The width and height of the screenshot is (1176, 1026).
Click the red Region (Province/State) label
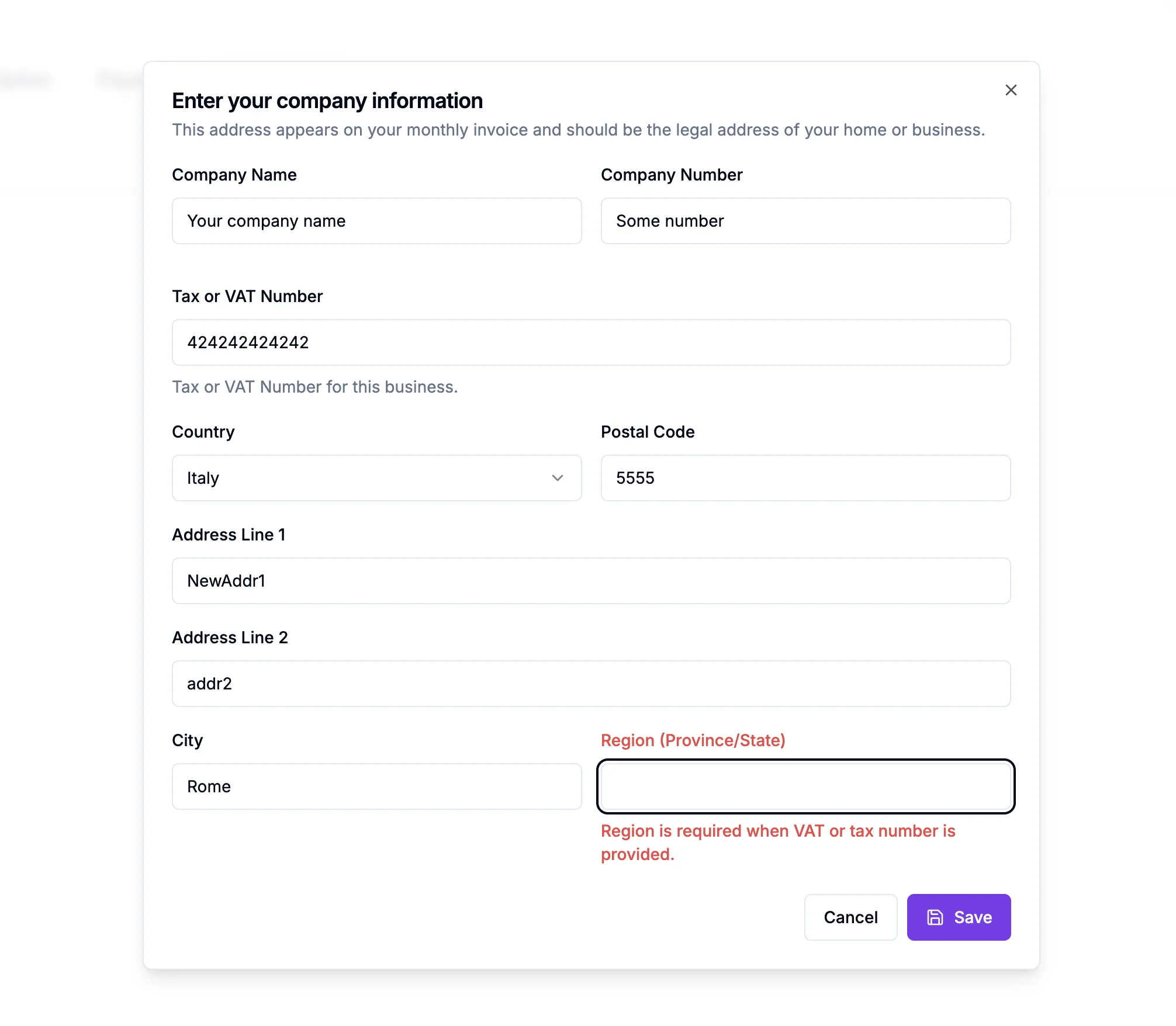click(x=693, y=740)
